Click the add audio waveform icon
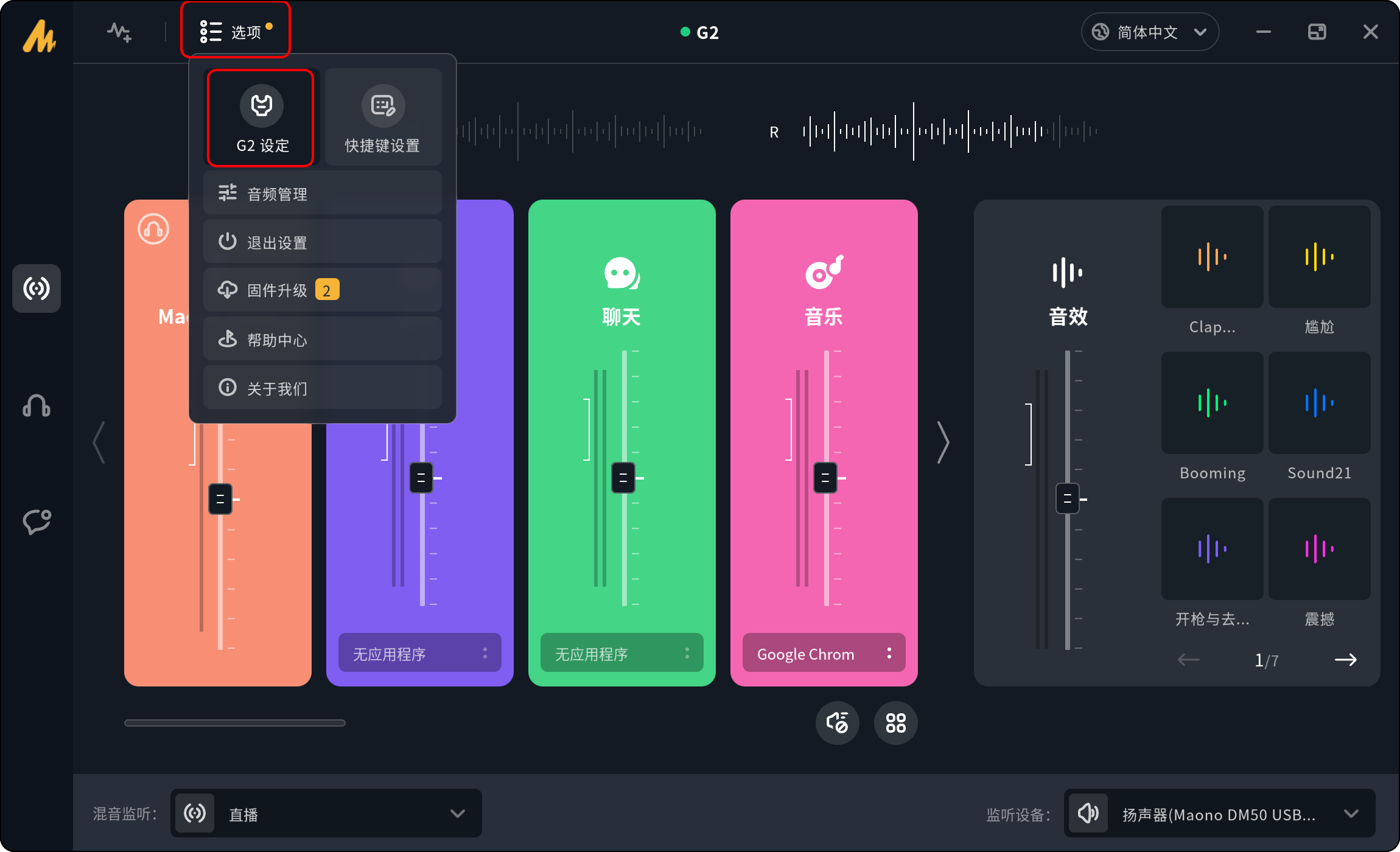1400x852 pixels. [119, 32]
